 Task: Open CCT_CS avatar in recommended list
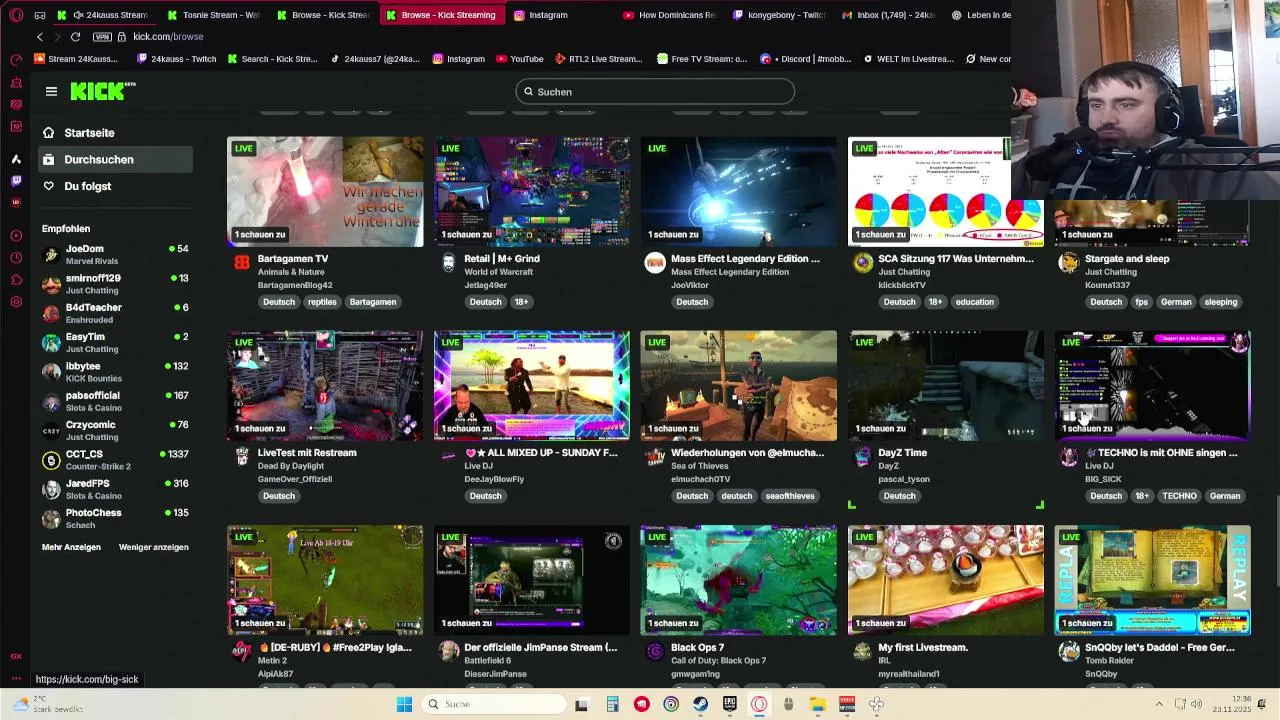51,460
